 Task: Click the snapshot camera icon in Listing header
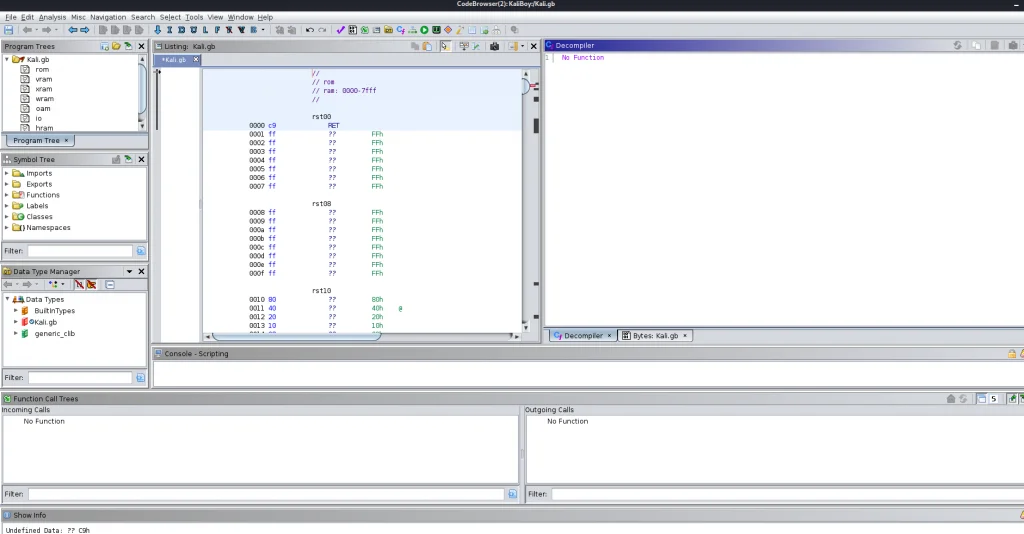[494, 47]
